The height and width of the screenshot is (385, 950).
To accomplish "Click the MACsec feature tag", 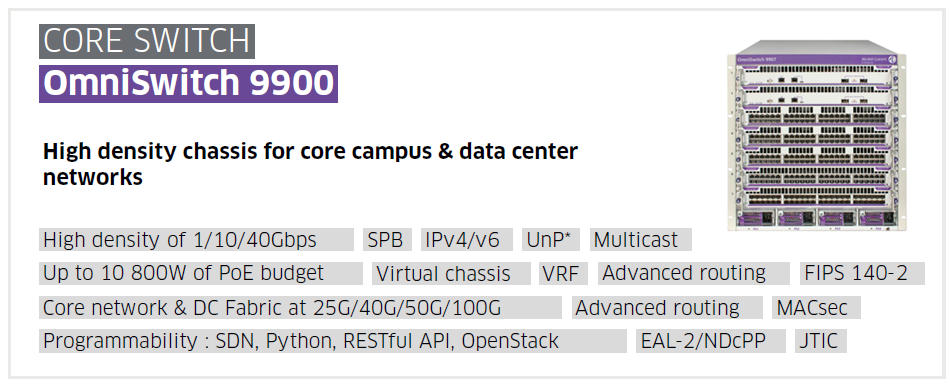I will [816, 307].
